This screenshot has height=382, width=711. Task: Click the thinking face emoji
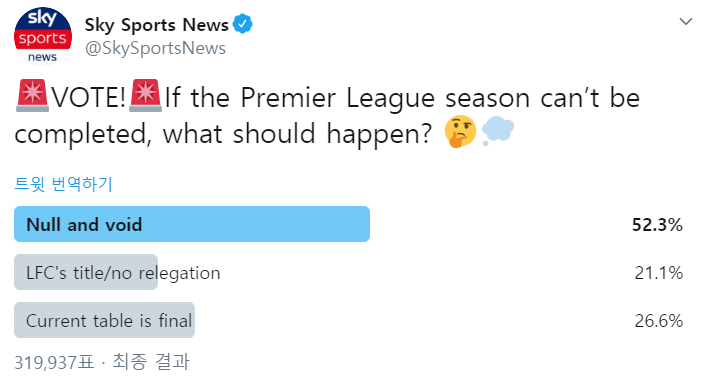point(460,132)
